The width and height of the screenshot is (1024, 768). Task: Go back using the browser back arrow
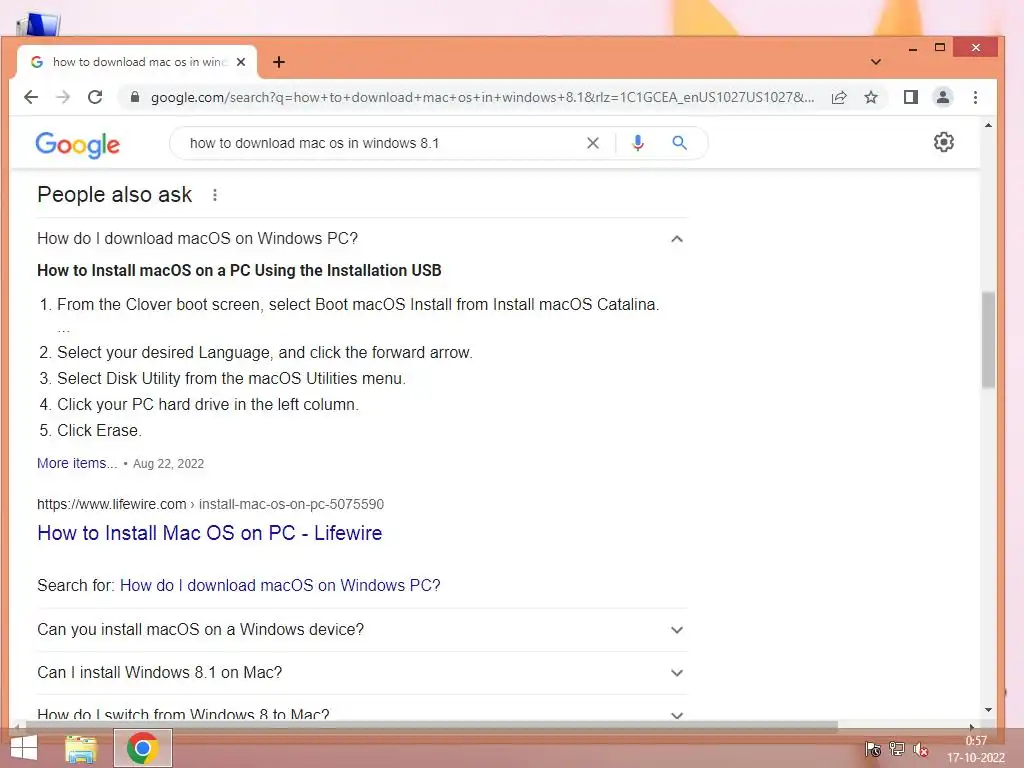[x=31, y=97]
